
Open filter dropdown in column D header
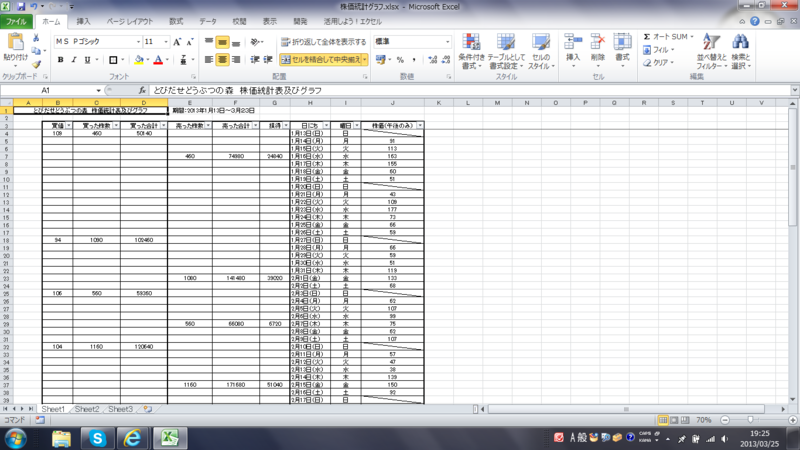[163, 126]
